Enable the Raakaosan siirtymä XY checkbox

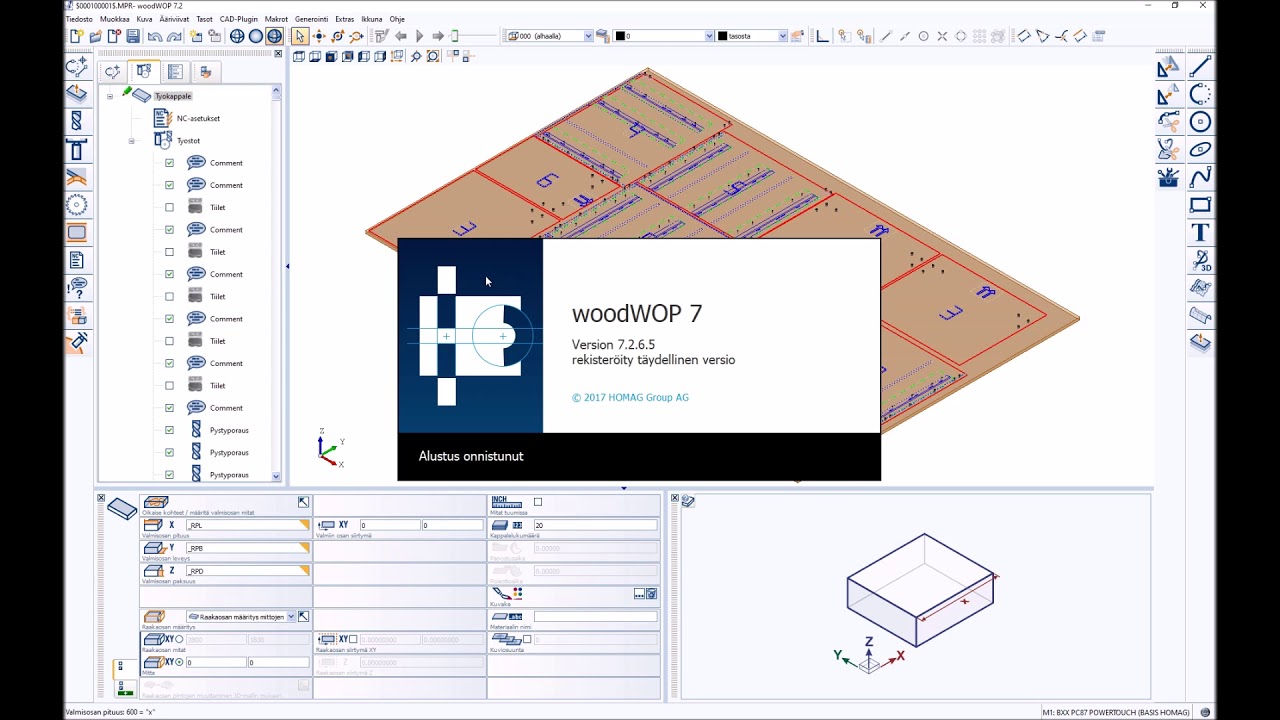tap(353, 639)
